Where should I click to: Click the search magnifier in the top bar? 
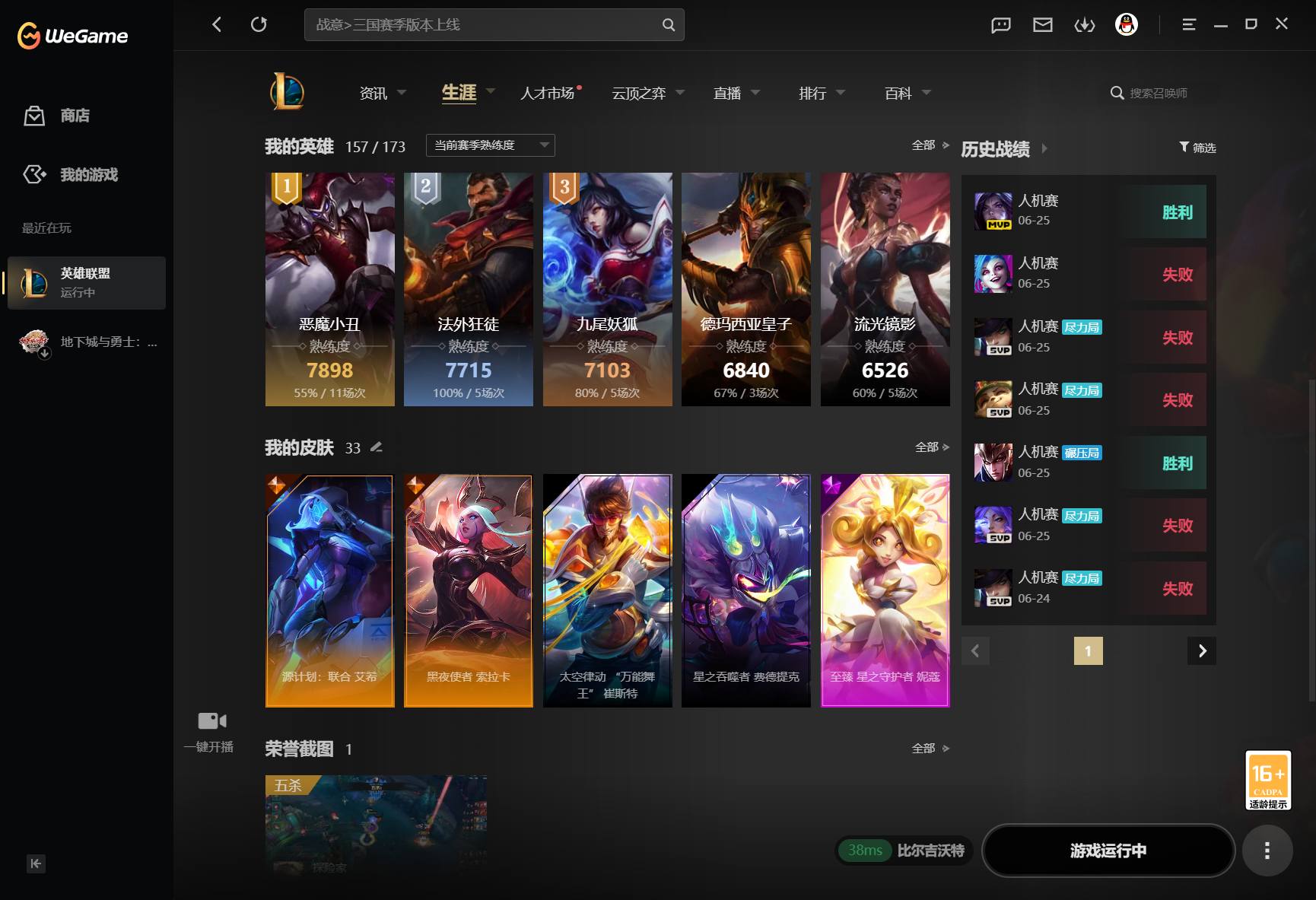668,24
